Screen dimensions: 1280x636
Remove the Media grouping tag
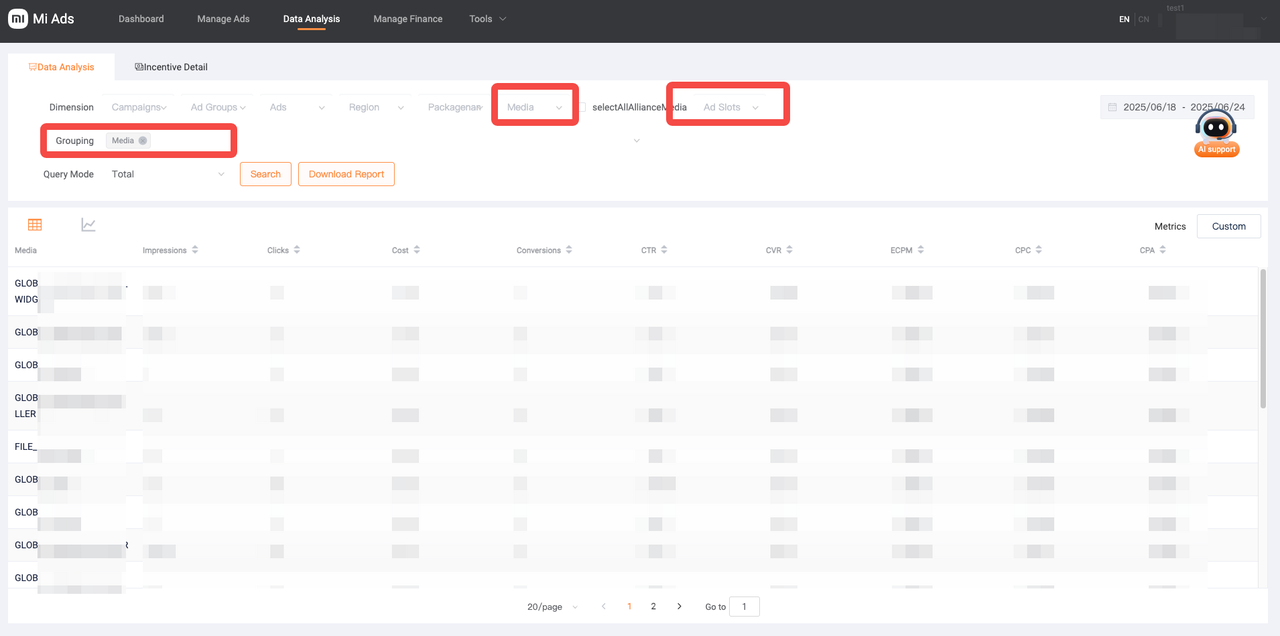143,141
